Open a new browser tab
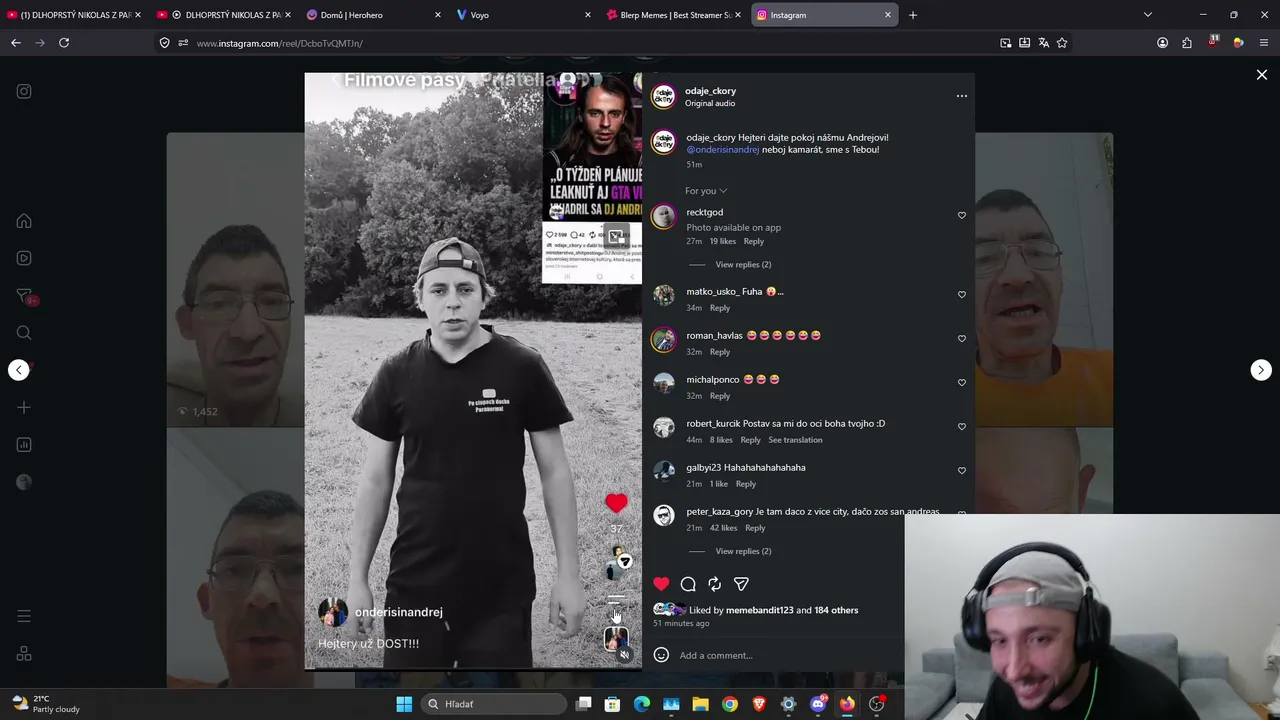 tap(913, 15)
